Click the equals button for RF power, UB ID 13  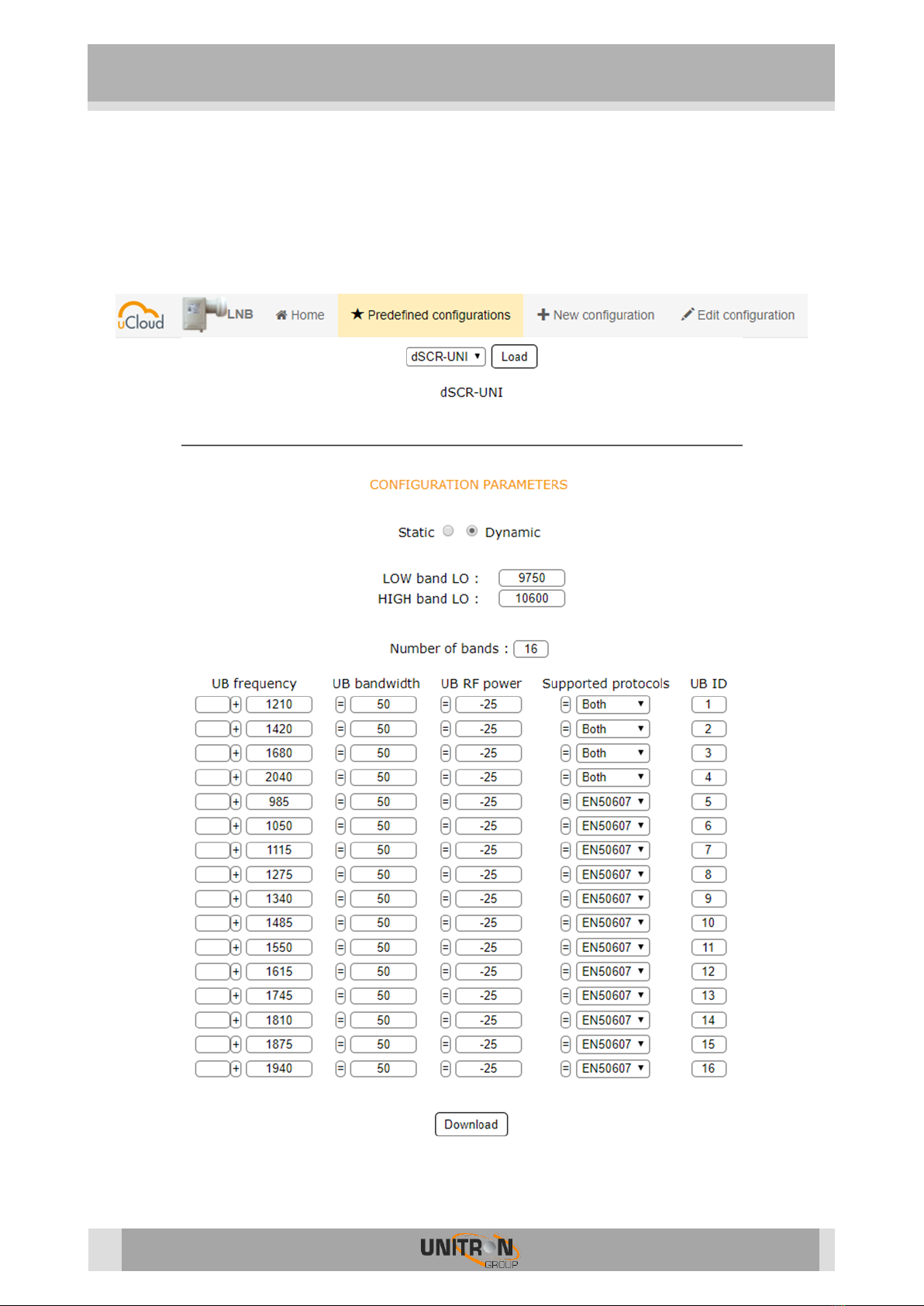(446, 996)
